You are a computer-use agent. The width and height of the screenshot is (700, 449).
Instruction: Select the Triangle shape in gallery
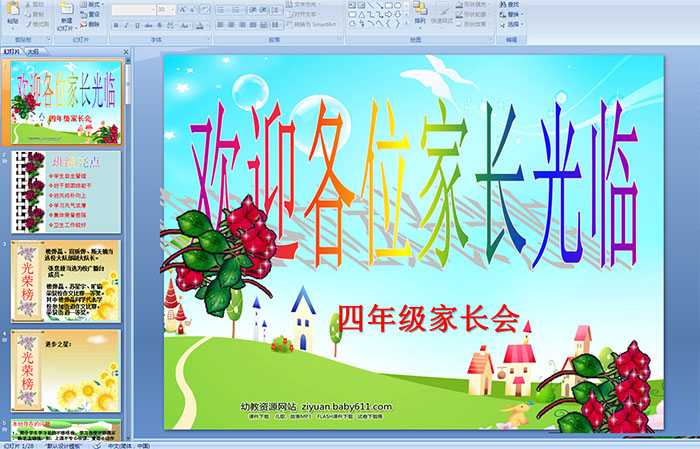362,15
